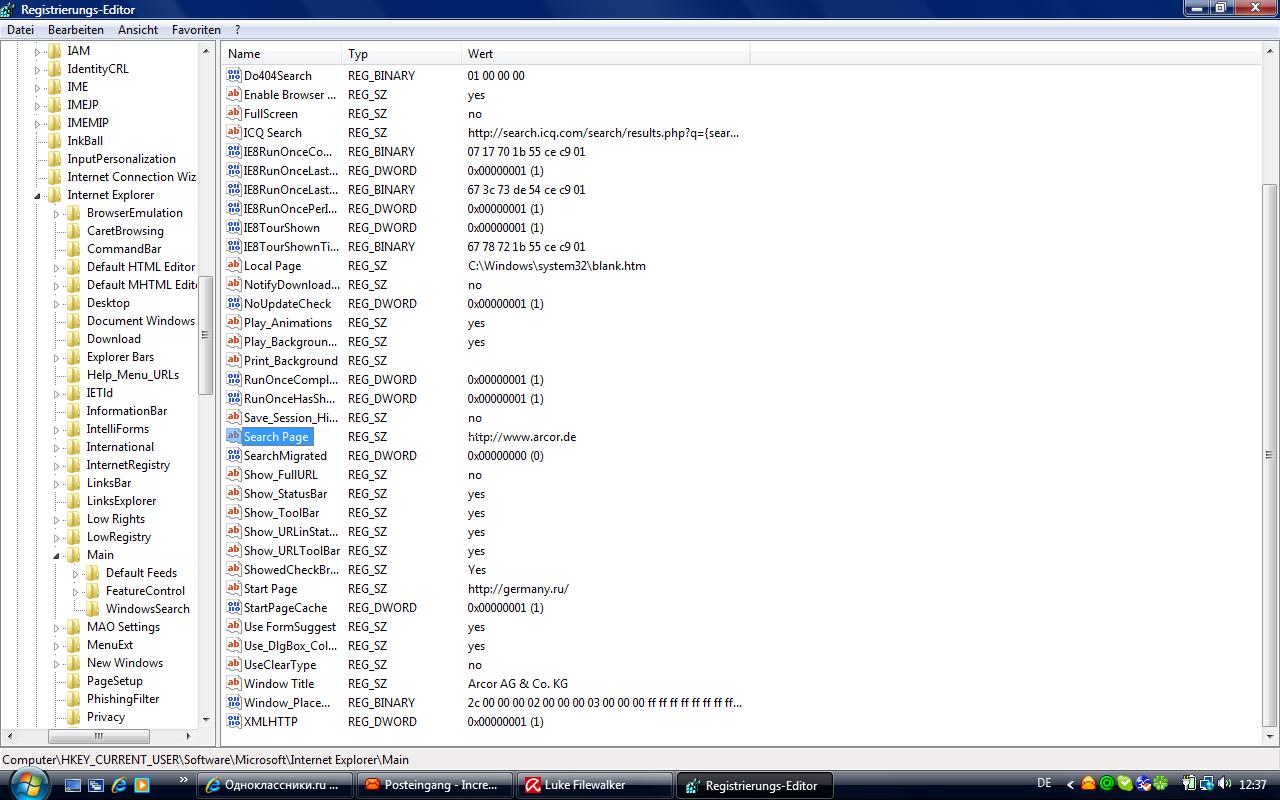Open the Bearbeiten menu
1280x800 pixels.
coord(76,30)
